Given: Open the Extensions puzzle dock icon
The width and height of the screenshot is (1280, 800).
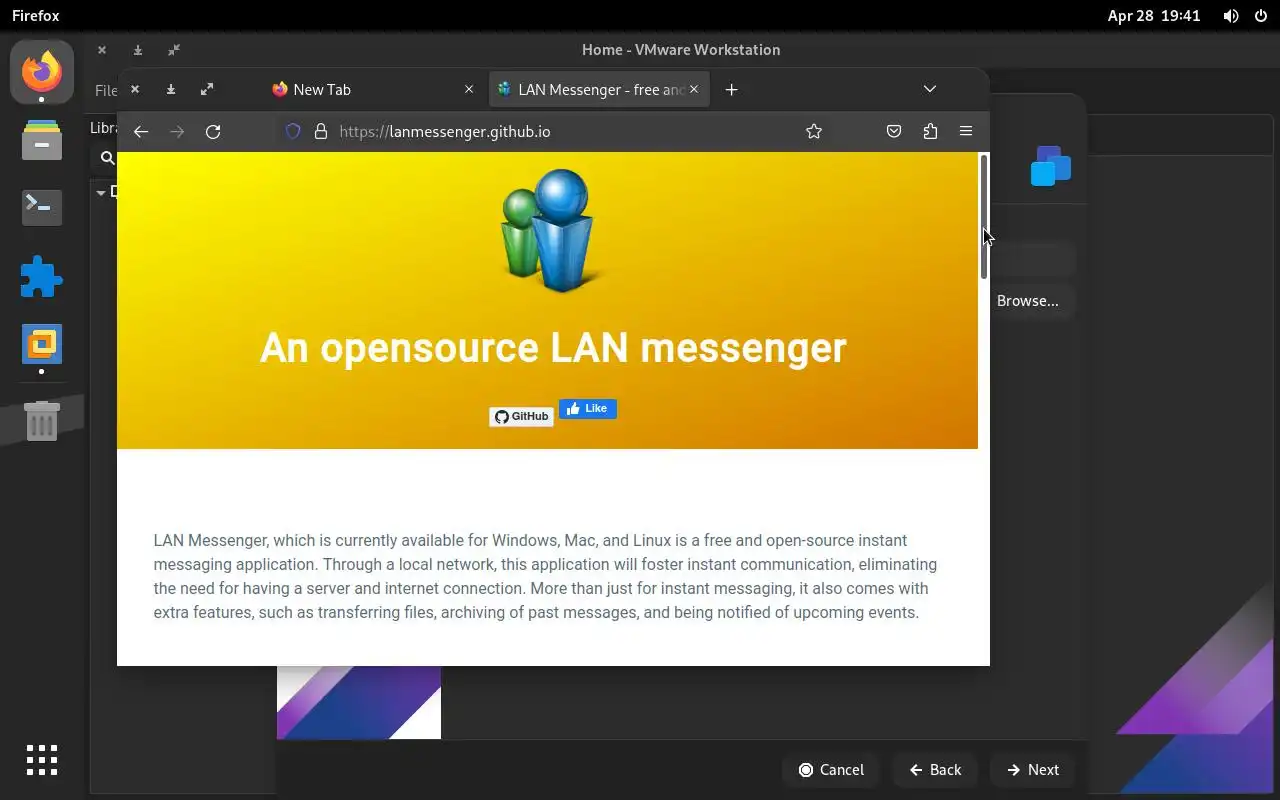Looking at the screenshot, I should click(x=42, y=277).
